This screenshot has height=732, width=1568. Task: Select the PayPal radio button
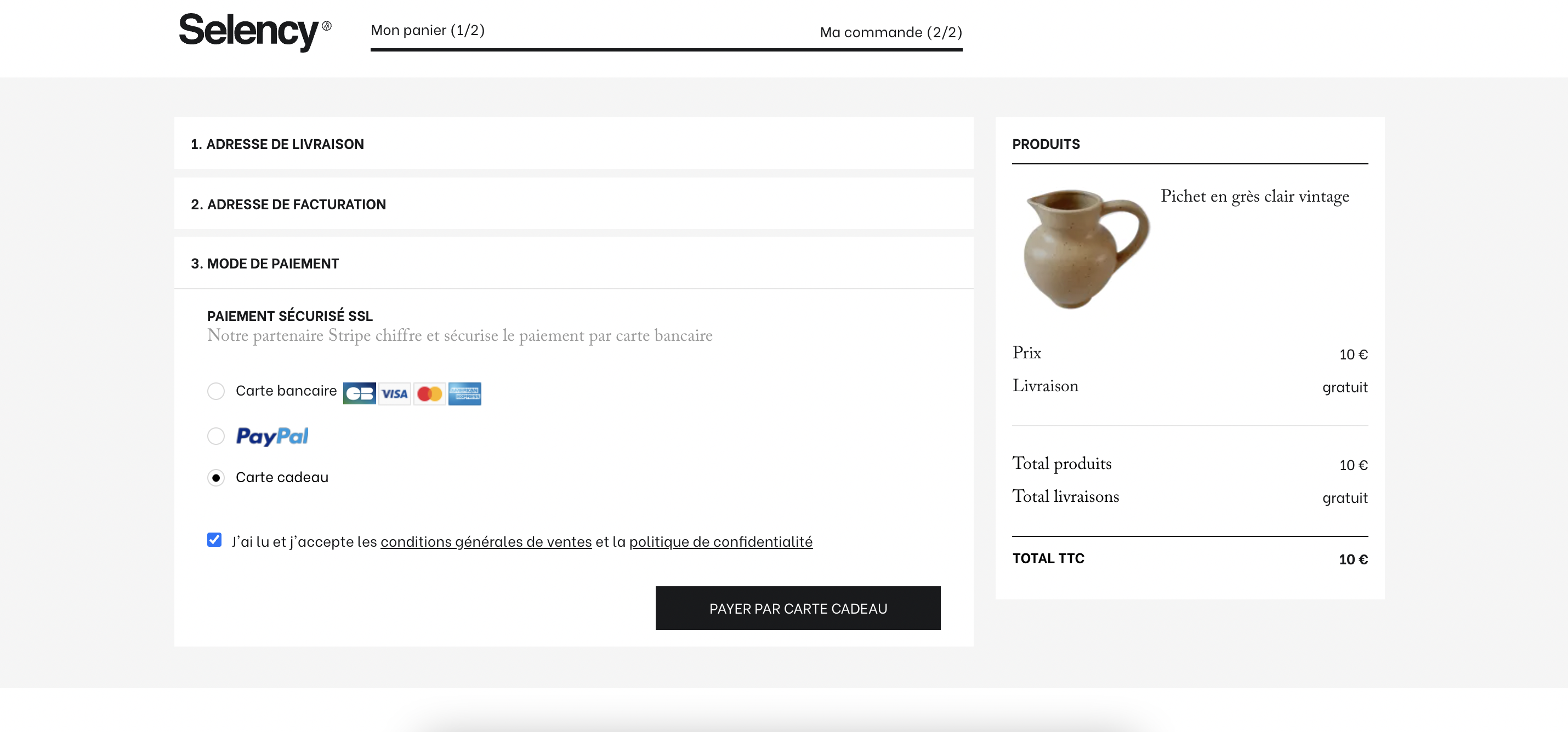pos(216,436)
